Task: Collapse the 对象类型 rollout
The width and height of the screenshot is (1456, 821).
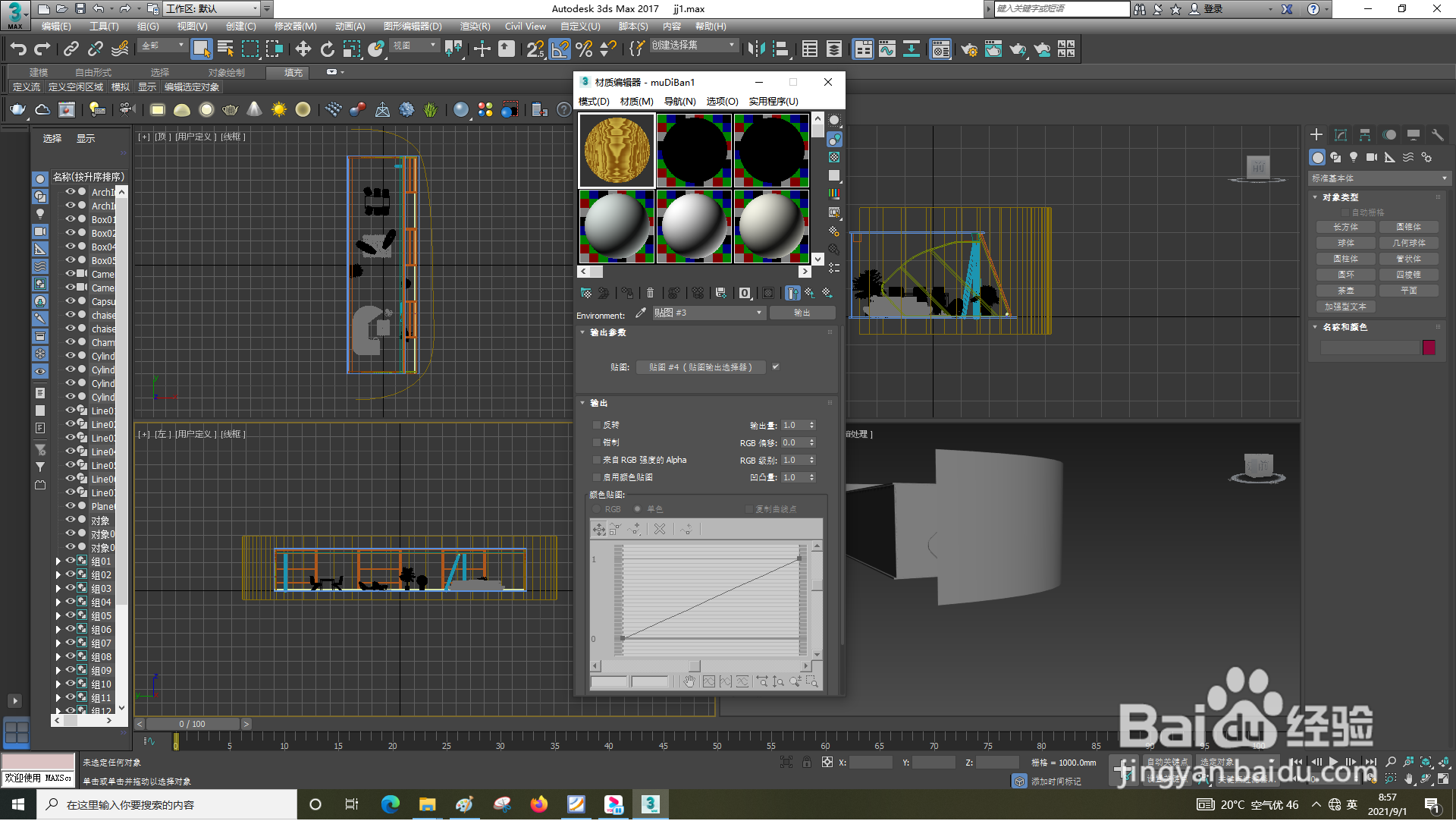Action: click(1315, 197)
